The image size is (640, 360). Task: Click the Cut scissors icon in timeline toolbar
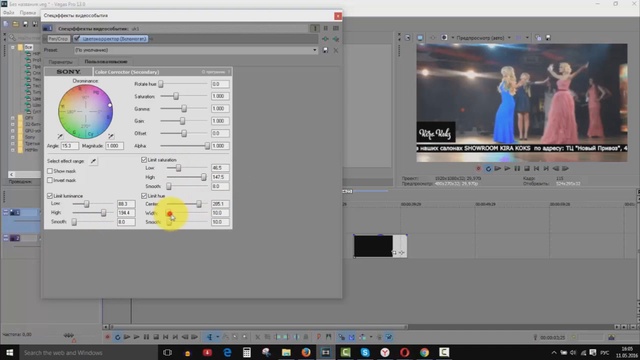tap(258, 337)
